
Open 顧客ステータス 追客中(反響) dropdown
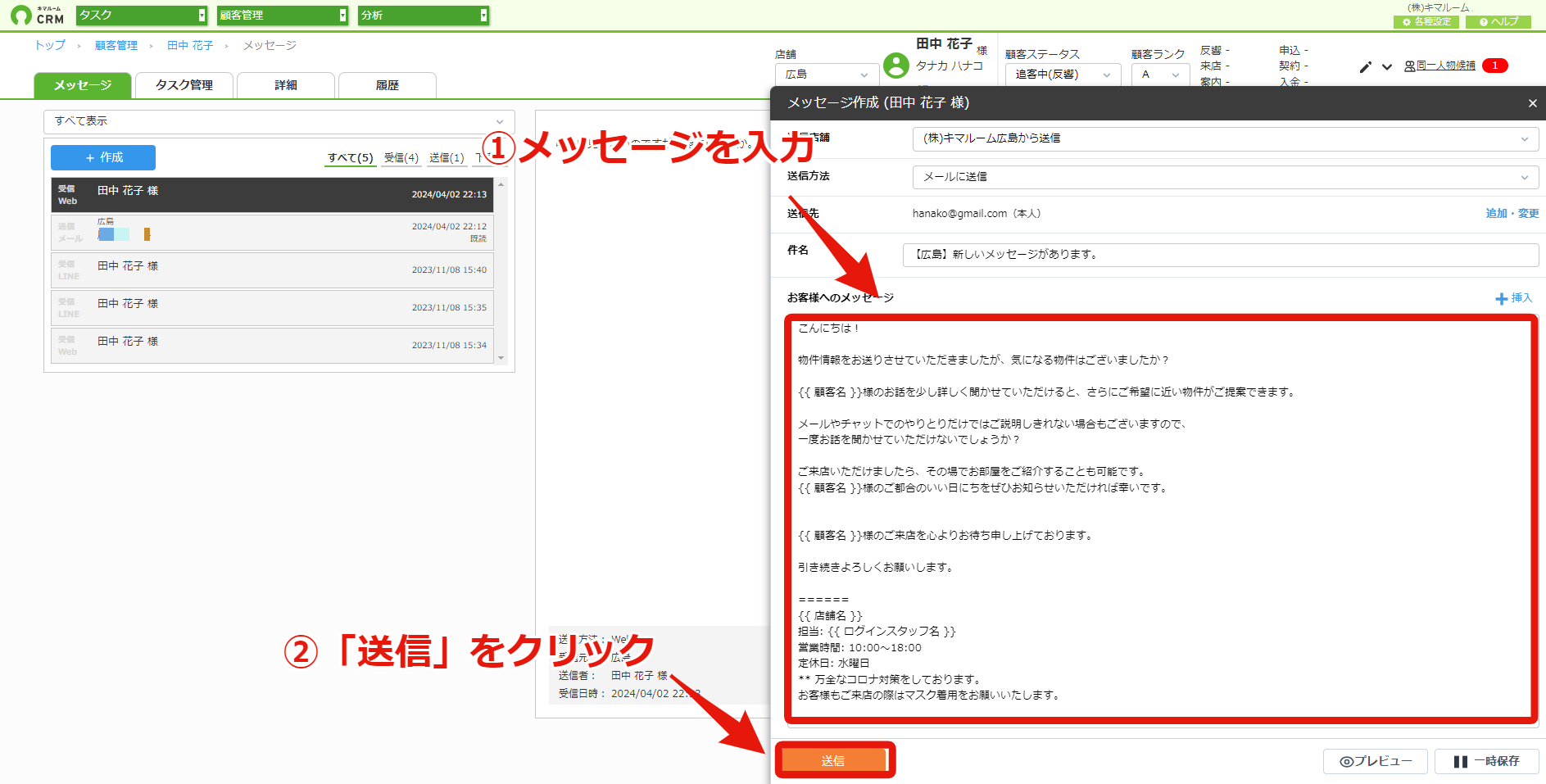point(1063,75)
